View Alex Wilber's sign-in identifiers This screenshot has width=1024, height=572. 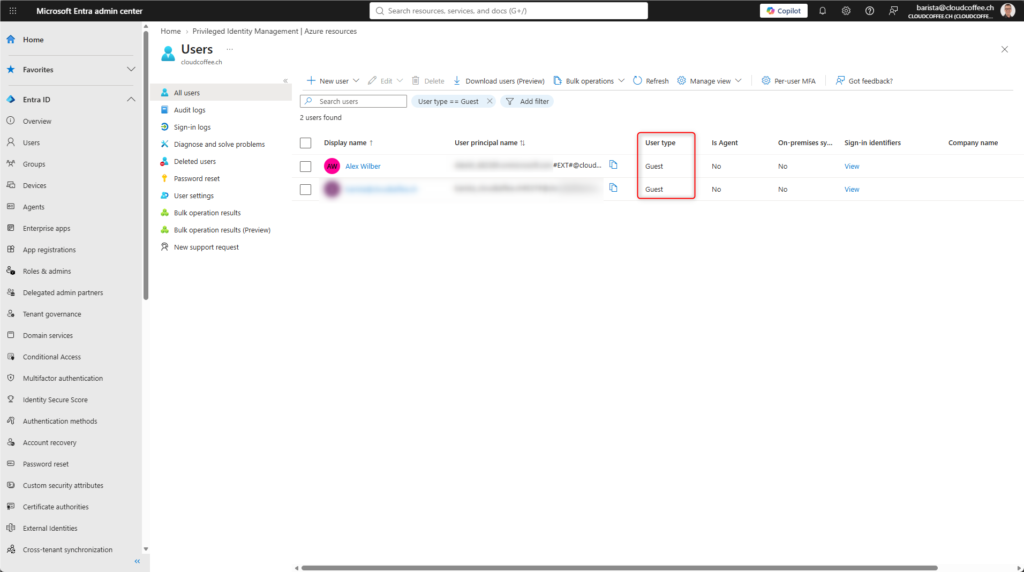852,167
